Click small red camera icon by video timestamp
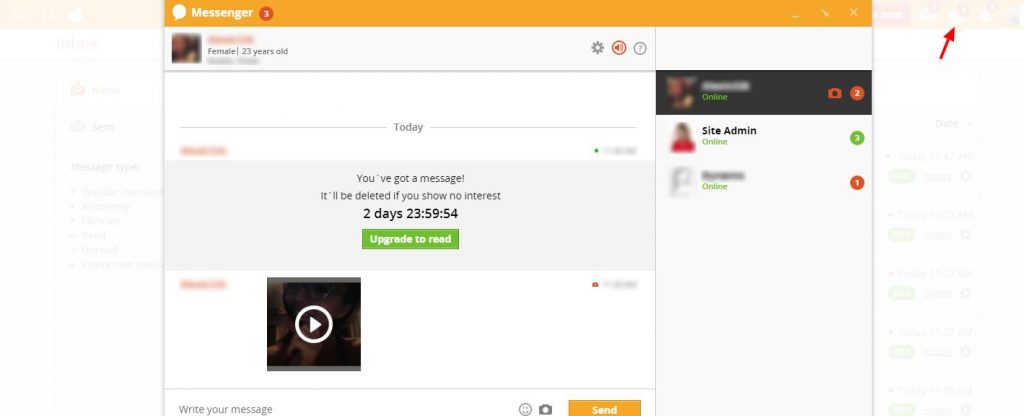Image resolution: width=1024 pixels, height=416 pixels. [595, 285]
